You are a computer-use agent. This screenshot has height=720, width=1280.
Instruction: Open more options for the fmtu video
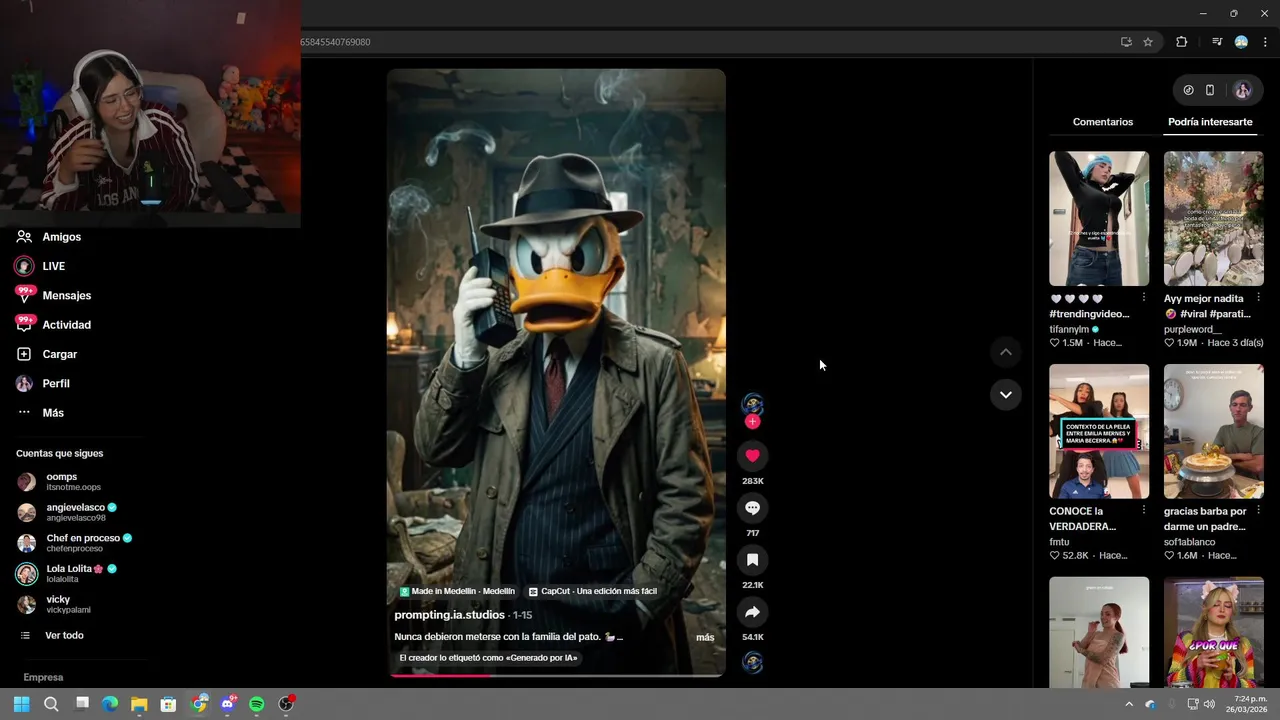click(x=1144, y=511)
